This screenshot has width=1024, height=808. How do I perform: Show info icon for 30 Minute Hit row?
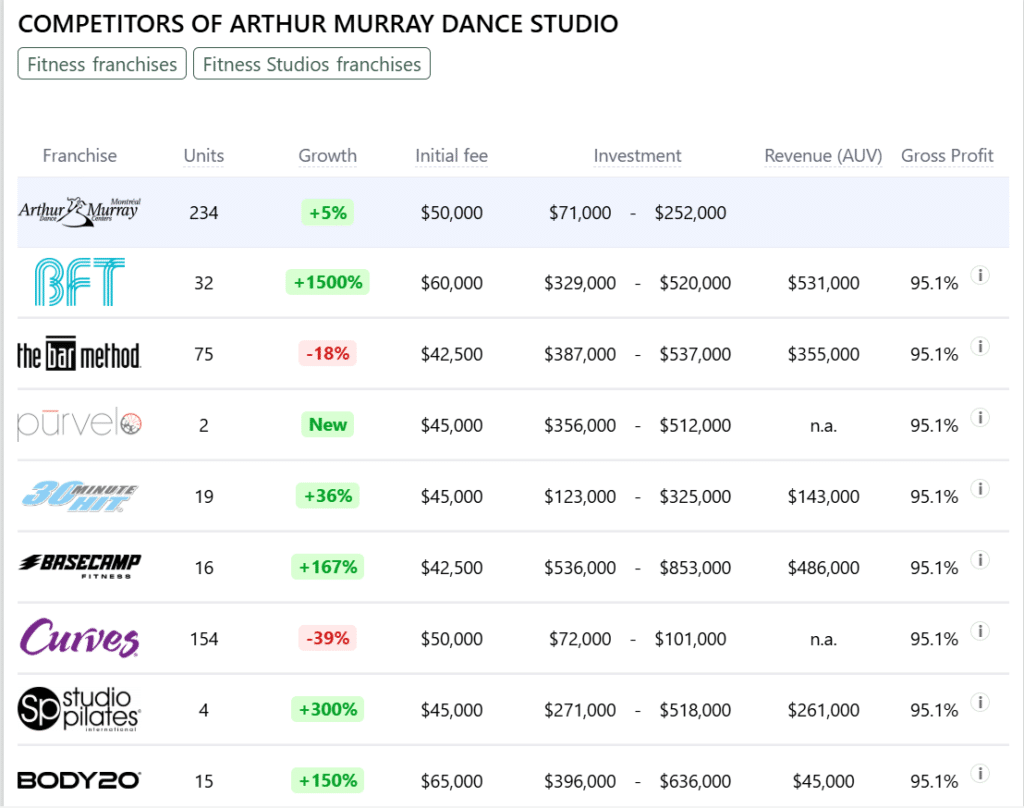pyautogui.click(x=980, y=489)
